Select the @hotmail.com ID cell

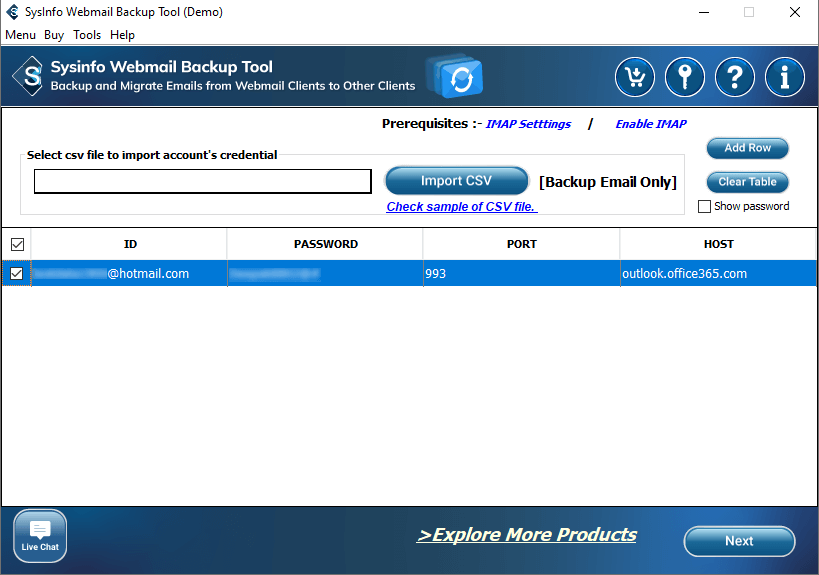[129, 274]
